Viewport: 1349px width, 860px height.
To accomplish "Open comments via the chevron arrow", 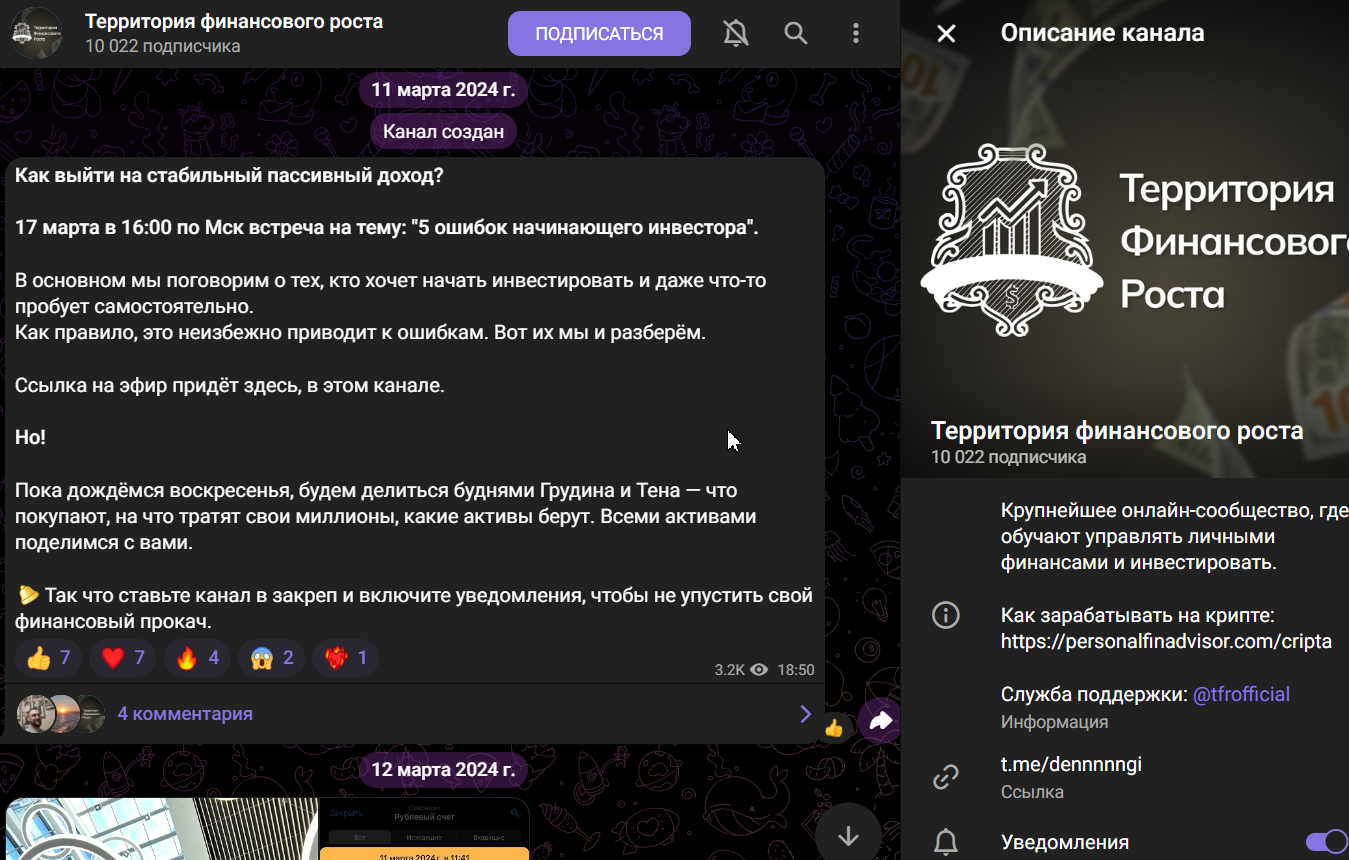I will coord(805,713).
